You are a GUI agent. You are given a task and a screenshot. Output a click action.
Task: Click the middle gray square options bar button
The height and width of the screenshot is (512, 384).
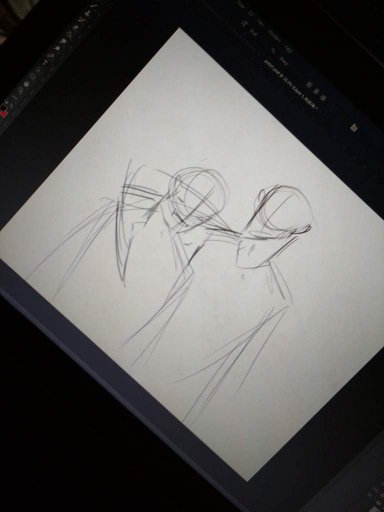[x=317, y=90]
